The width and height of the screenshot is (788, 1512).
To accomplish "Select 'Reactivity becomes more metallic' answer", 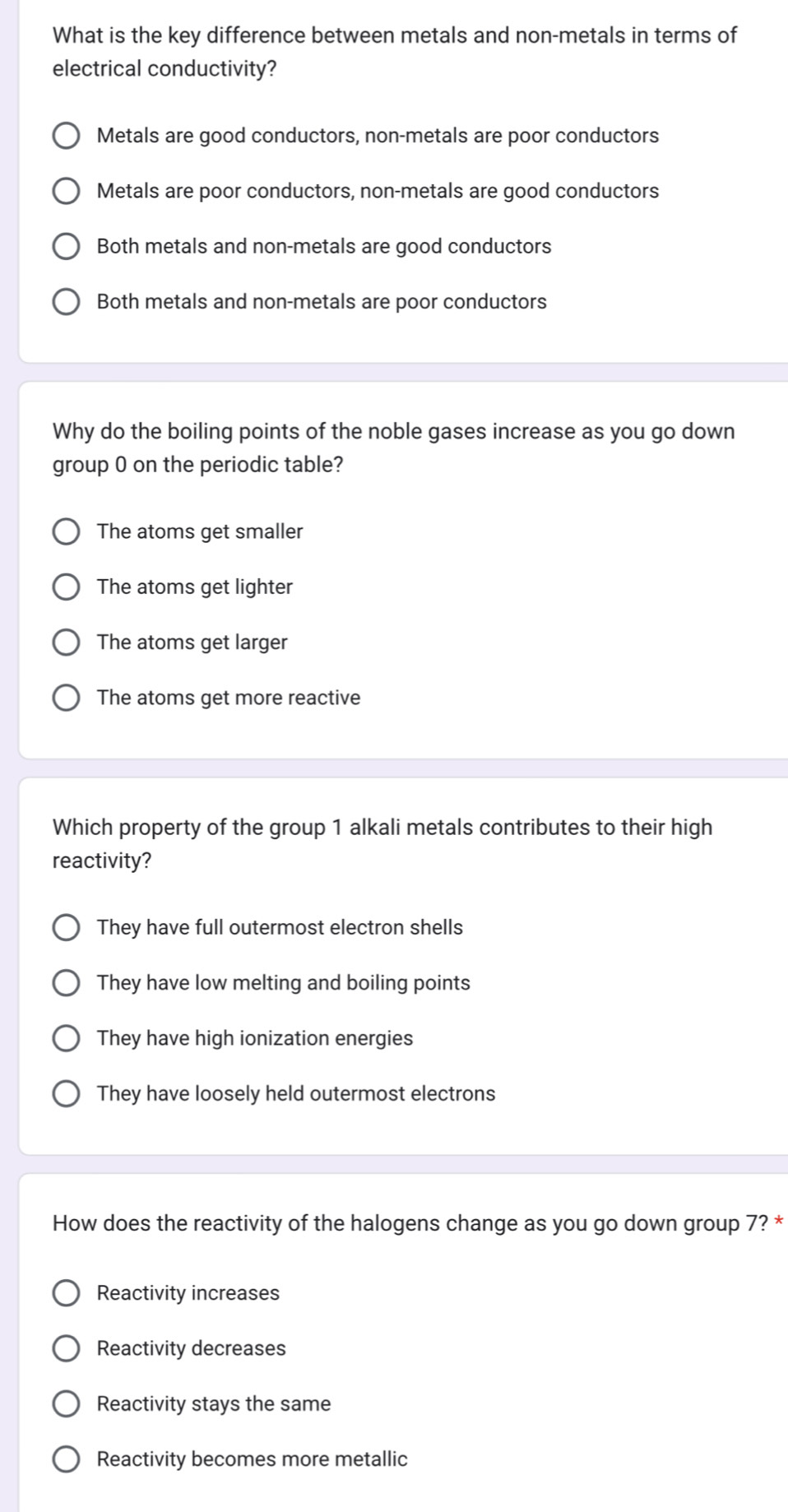I will click(67, 1459).
